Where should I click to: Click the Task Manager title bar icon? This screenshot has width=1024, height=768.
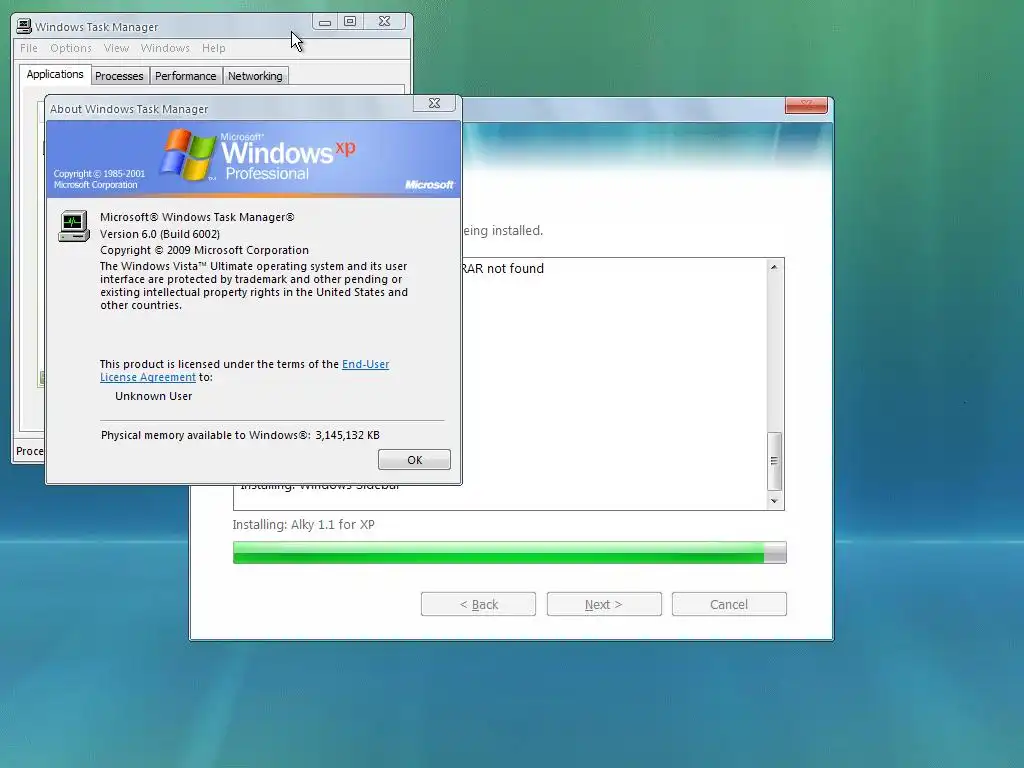[x=24, y=26]
